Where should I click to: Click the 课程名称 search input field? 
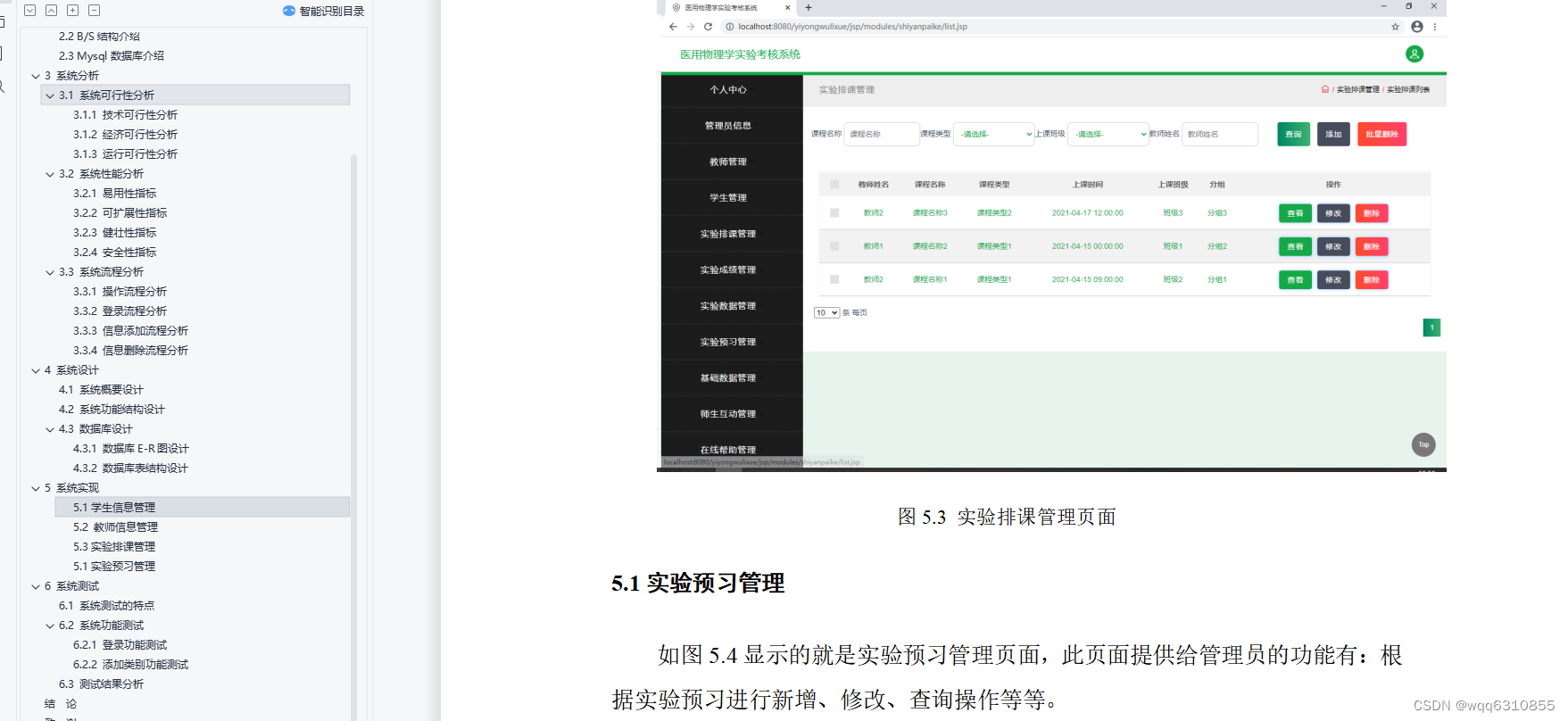pos(882,134)
